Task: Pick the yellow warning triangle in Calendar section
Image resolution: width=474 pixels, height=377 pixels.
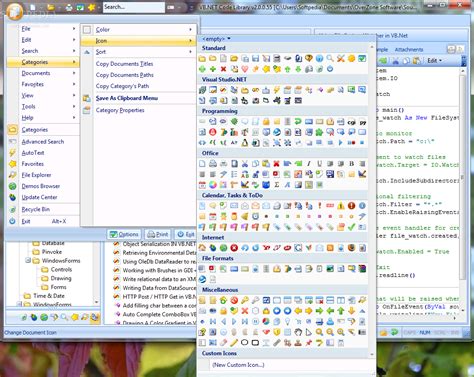Action: coord(341,206)
